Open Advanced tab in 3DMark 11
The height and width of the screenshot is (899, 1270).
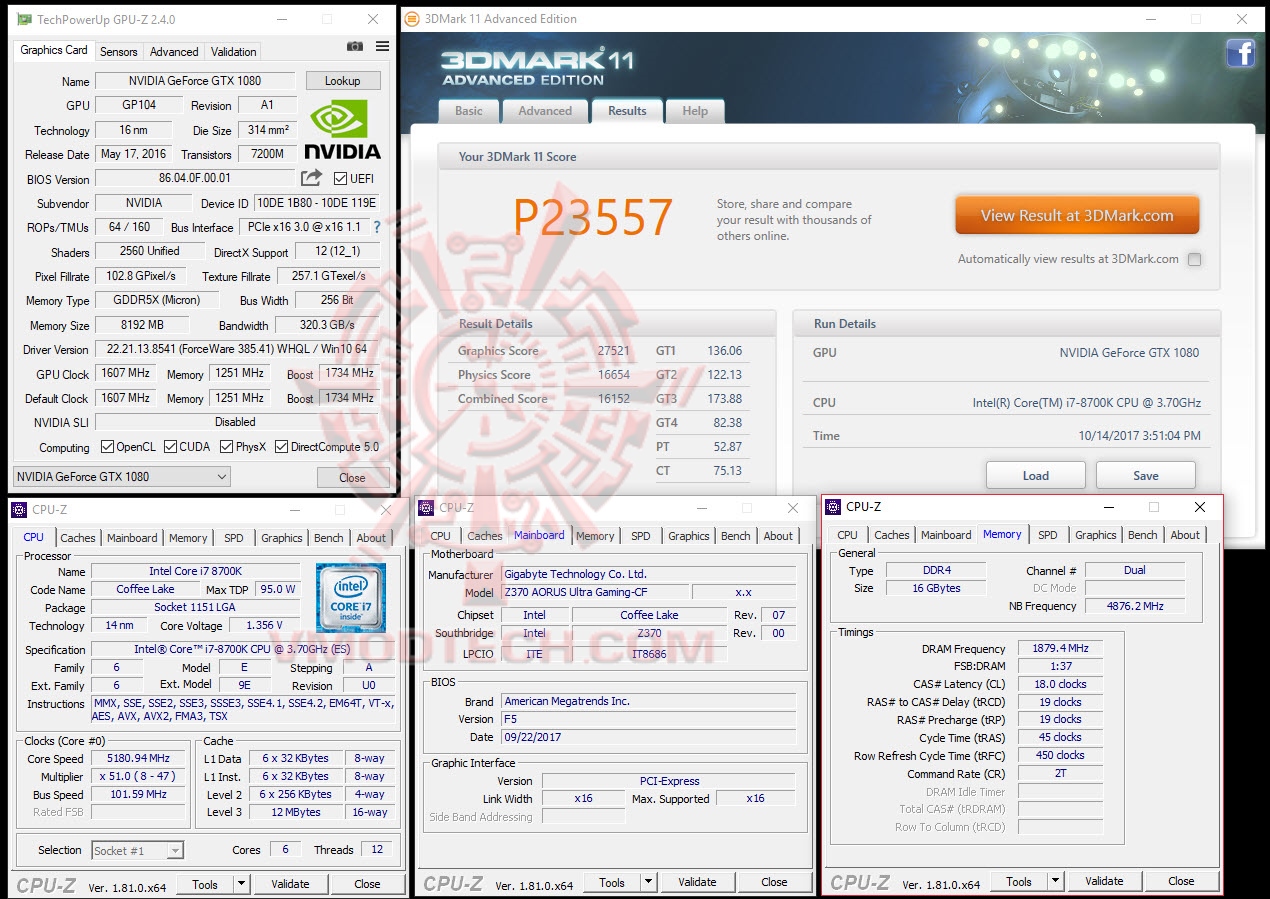click(545, 111)
